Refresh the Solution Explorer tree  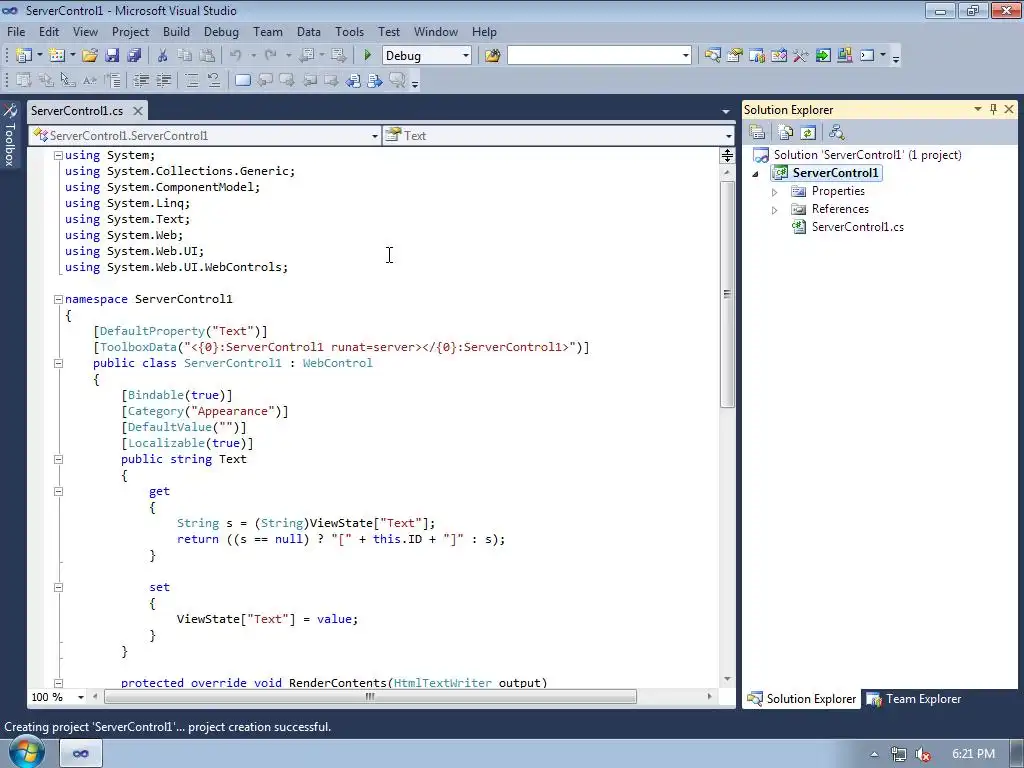pos(808,133)
